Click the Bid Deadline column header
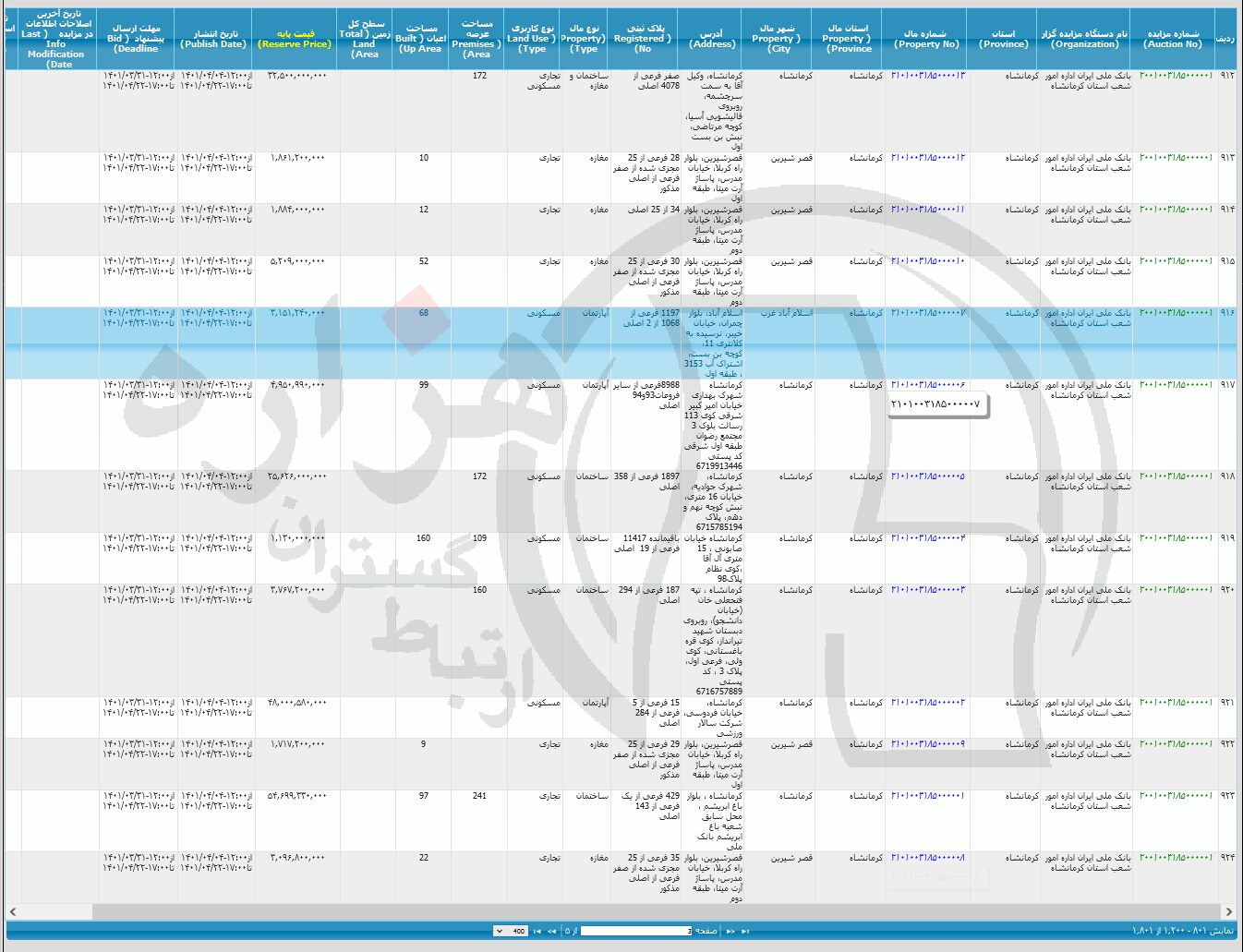 [136, 39]
